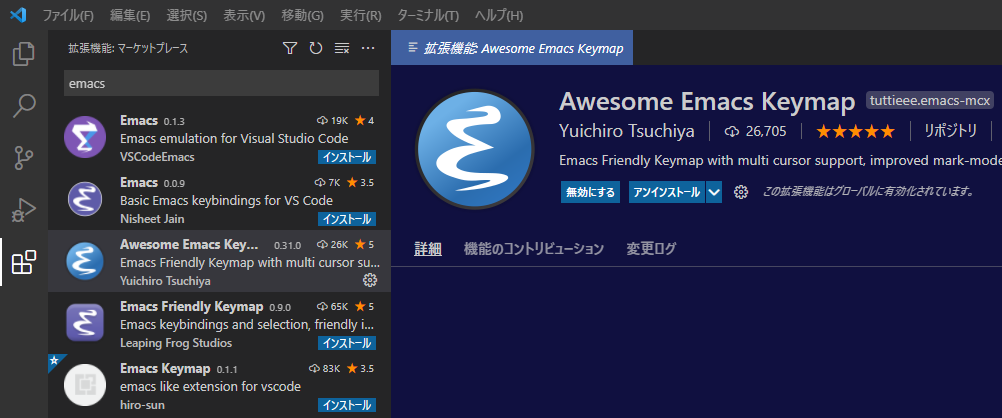The width and height of the screenshot is (1002, 418).
Task: Click the emacs search input field
Action: point(221,83)
